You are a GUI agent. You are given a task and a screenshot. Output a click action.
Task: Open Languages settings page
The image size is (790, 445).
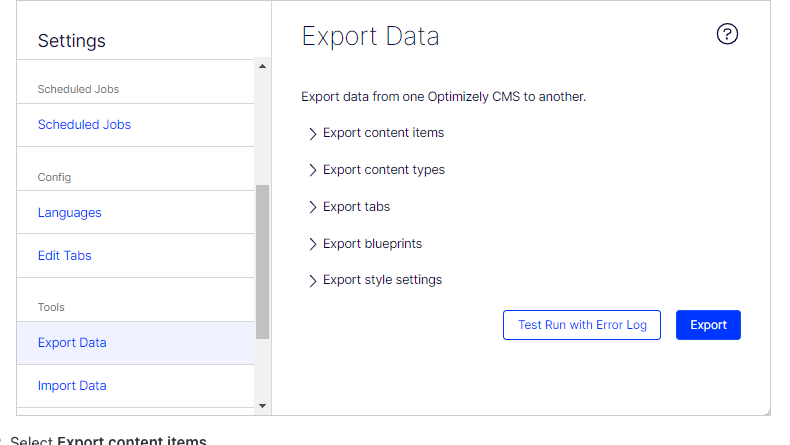(70, 213)
